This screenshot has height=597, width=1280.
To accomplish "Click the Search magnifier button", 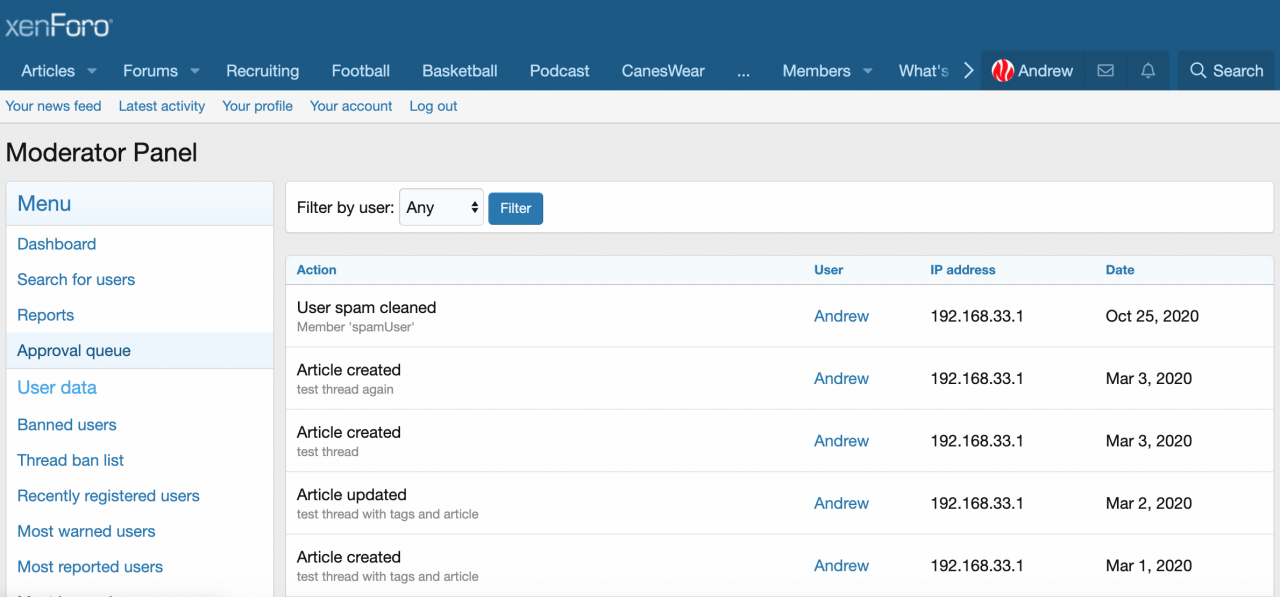I will coord(1226,71).
